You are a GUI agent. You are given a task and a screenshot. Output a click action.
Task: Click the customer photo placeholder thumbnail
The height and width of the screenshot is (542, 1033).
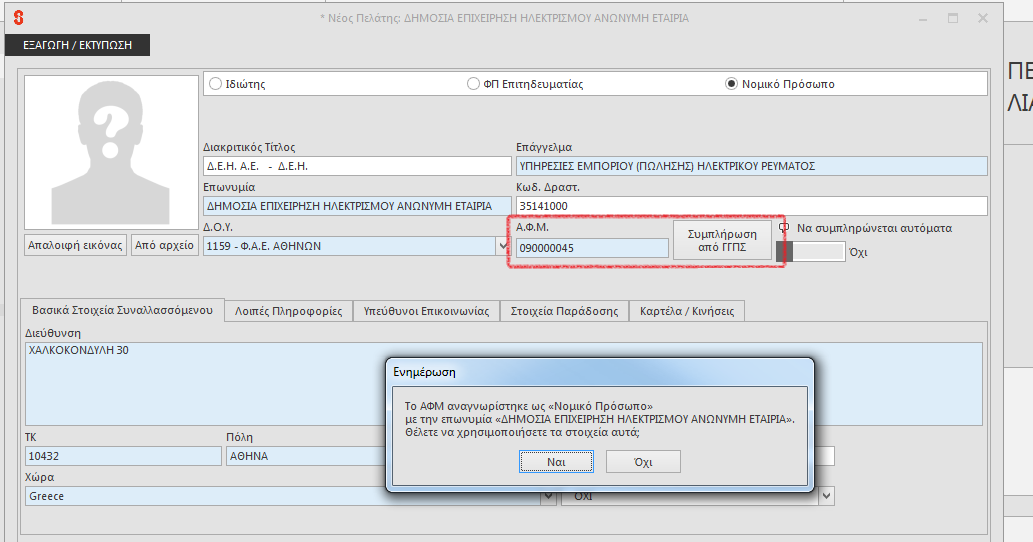pyautogui.click(x=111, y=152)
